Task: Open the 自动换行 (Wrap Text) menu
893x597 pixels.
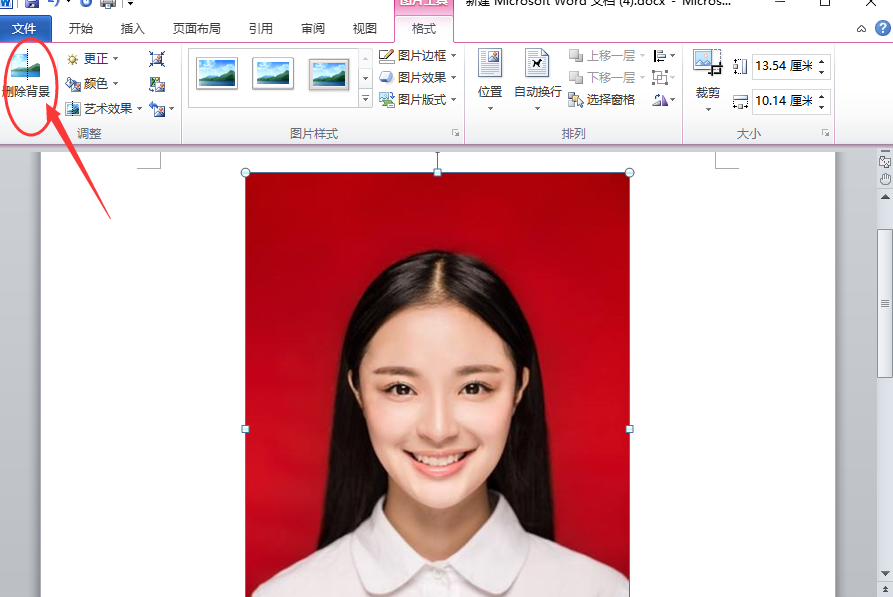Action: tap(537, 79)
